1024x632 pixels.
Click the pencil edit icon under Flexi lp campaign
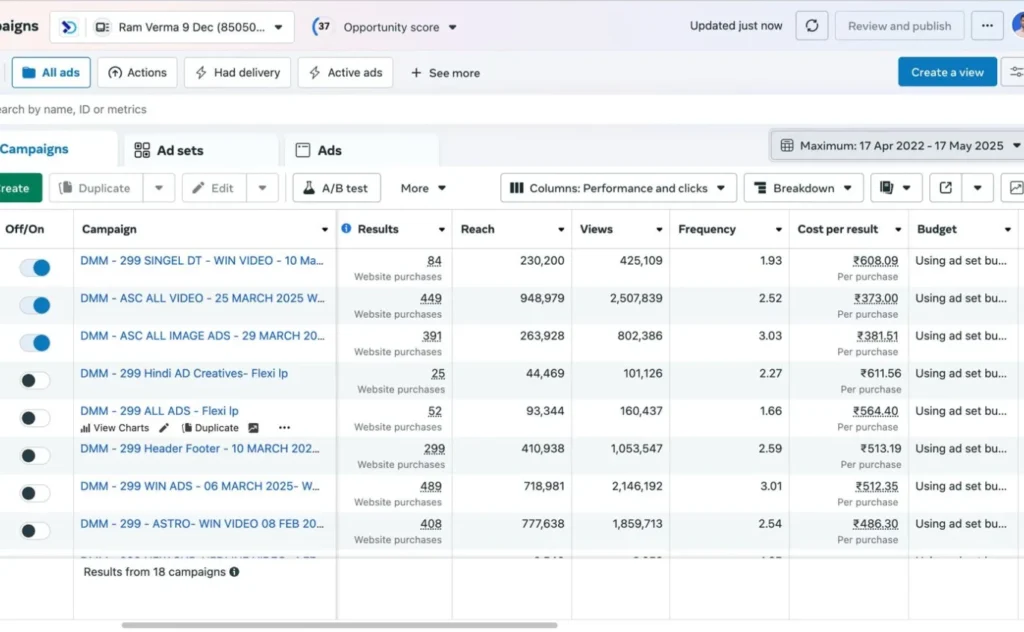tap(164, 428)
